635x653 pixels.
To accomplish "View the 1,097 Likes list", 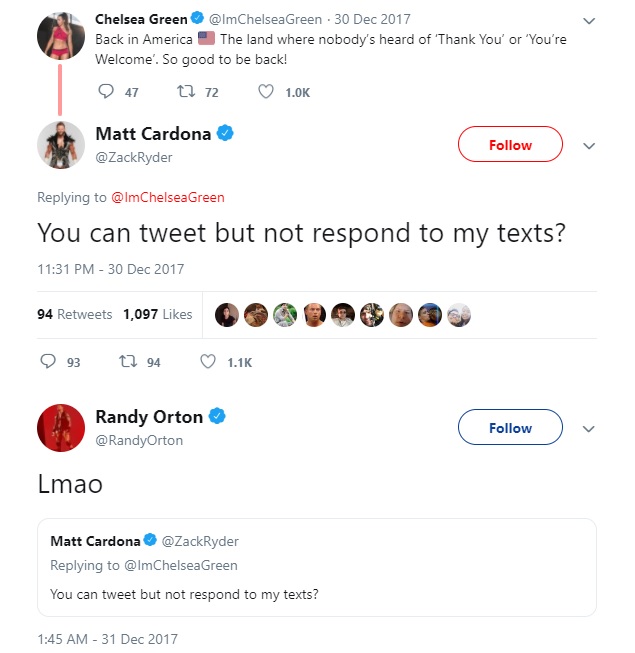I will tap(157, 314).
